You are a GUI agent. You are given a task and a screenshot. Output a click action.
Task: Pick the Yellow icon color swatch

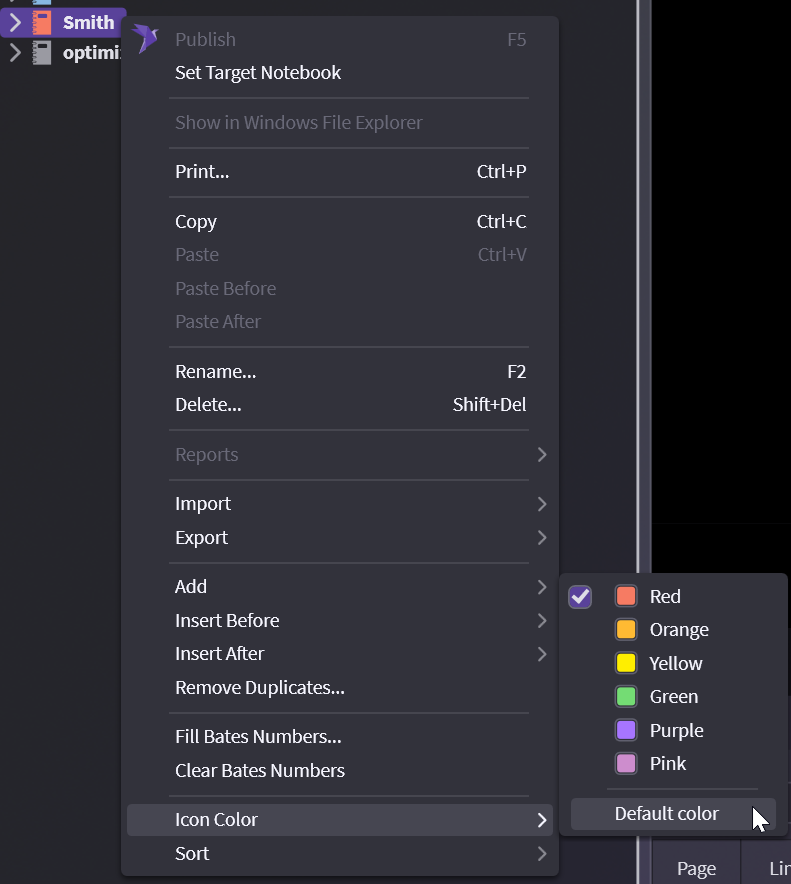coord(626,663)
